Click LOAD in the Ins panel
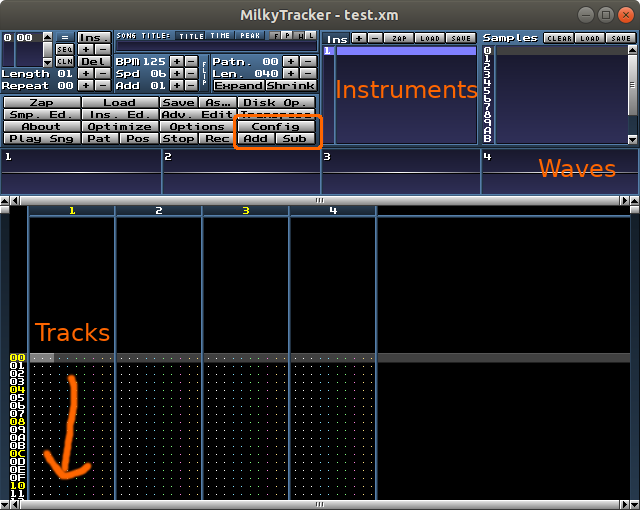 tap(430, 38)
